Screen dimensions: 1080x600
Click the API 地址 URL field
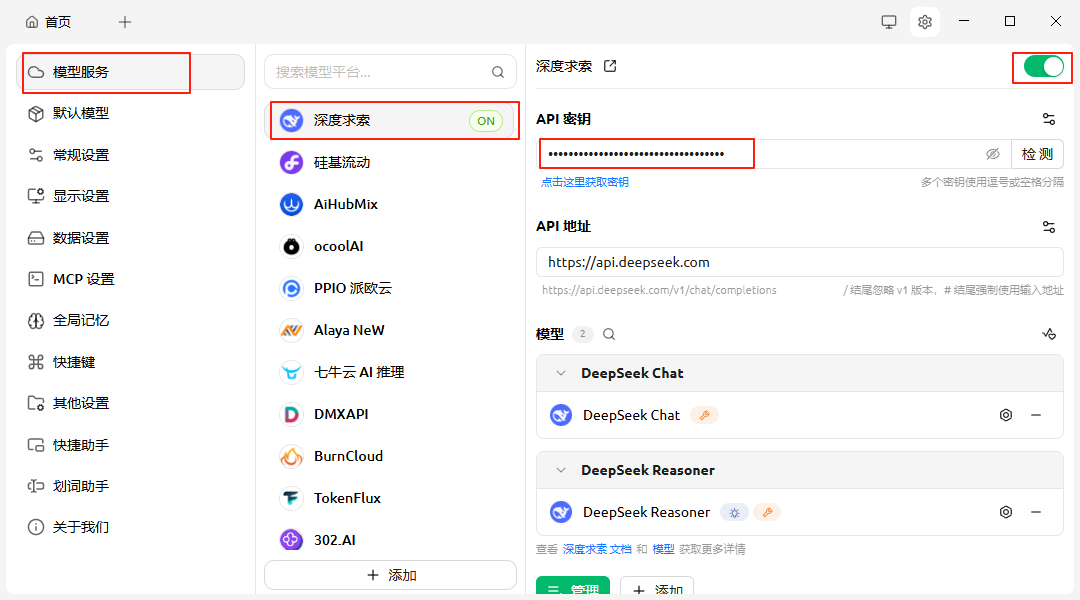point(800,262)
